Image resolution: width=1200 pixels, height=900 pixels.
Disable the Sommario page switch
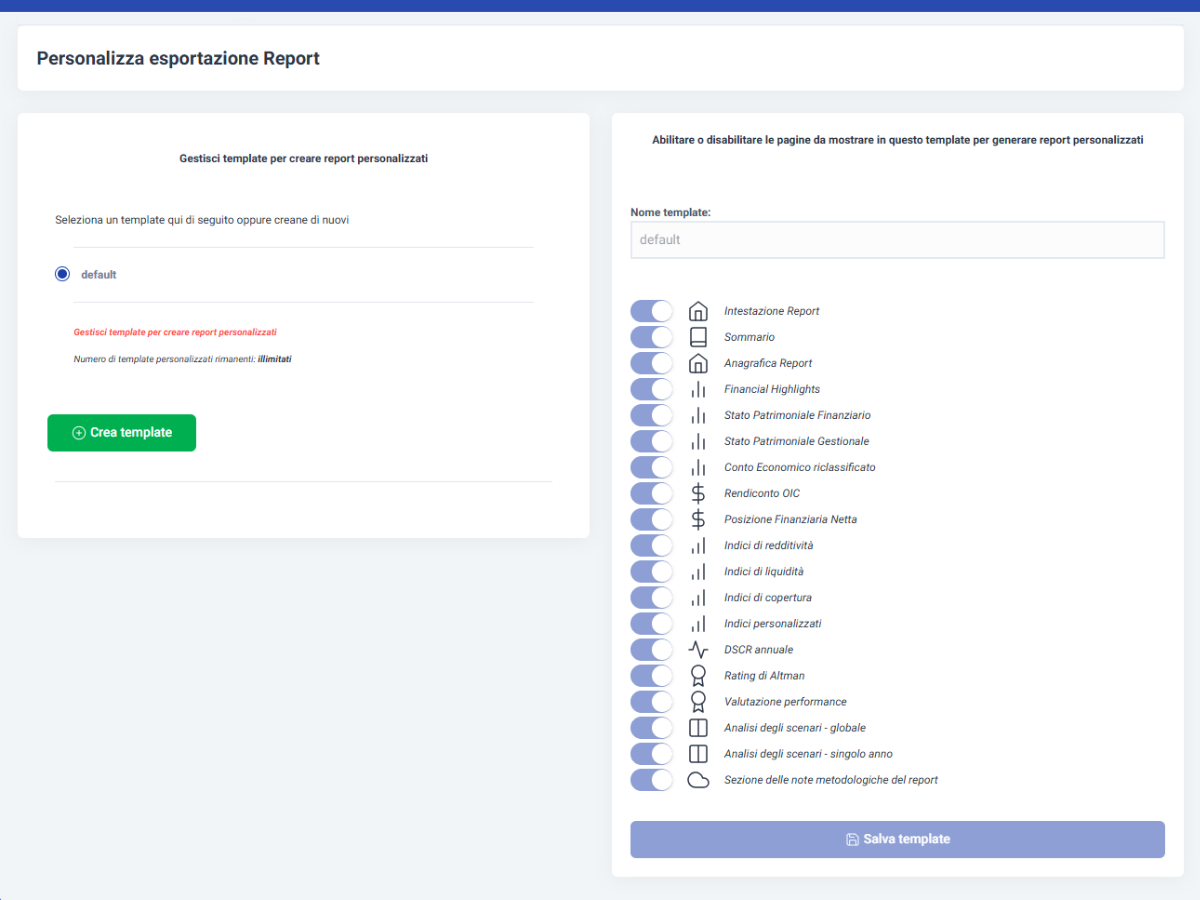coord(652,337)
